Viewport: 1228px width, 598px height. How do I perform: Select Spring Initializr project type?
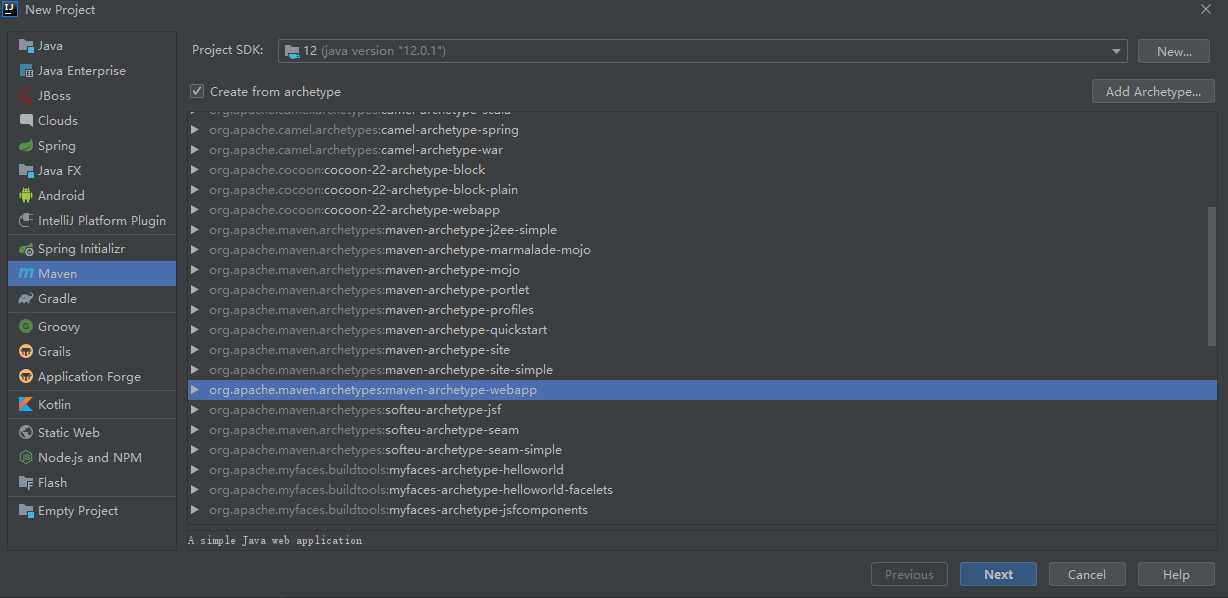coord(92,249)
